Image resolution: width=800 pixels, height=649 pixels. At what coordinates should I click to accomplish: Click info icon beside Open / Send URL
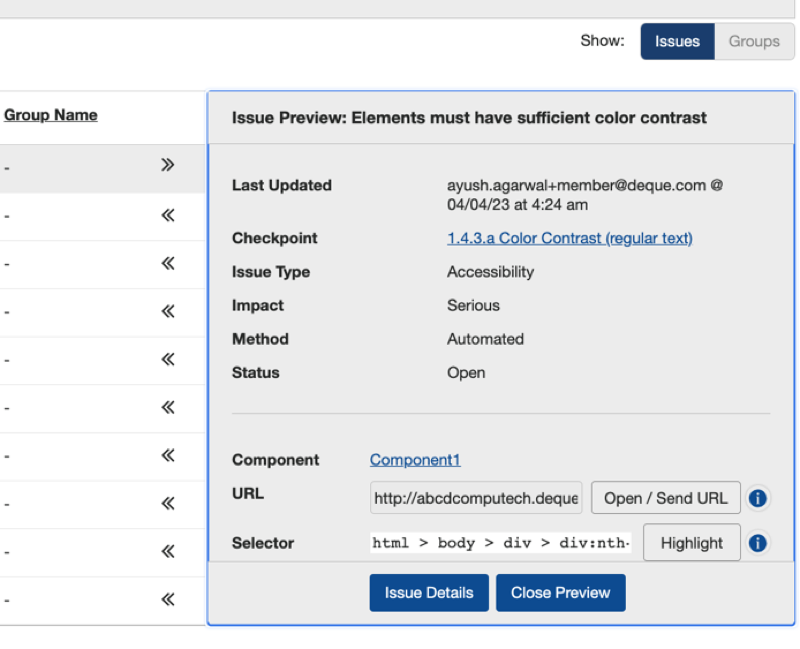point(758,498)
